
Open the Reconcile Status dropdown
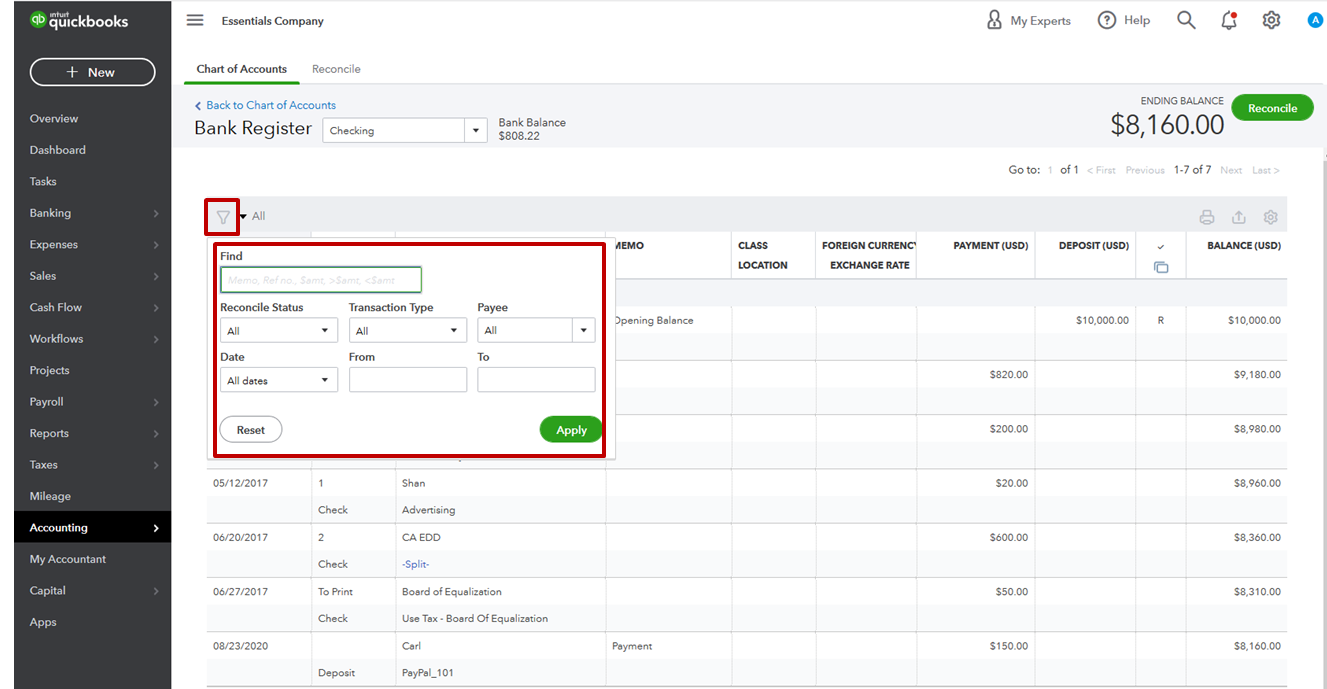278,330
